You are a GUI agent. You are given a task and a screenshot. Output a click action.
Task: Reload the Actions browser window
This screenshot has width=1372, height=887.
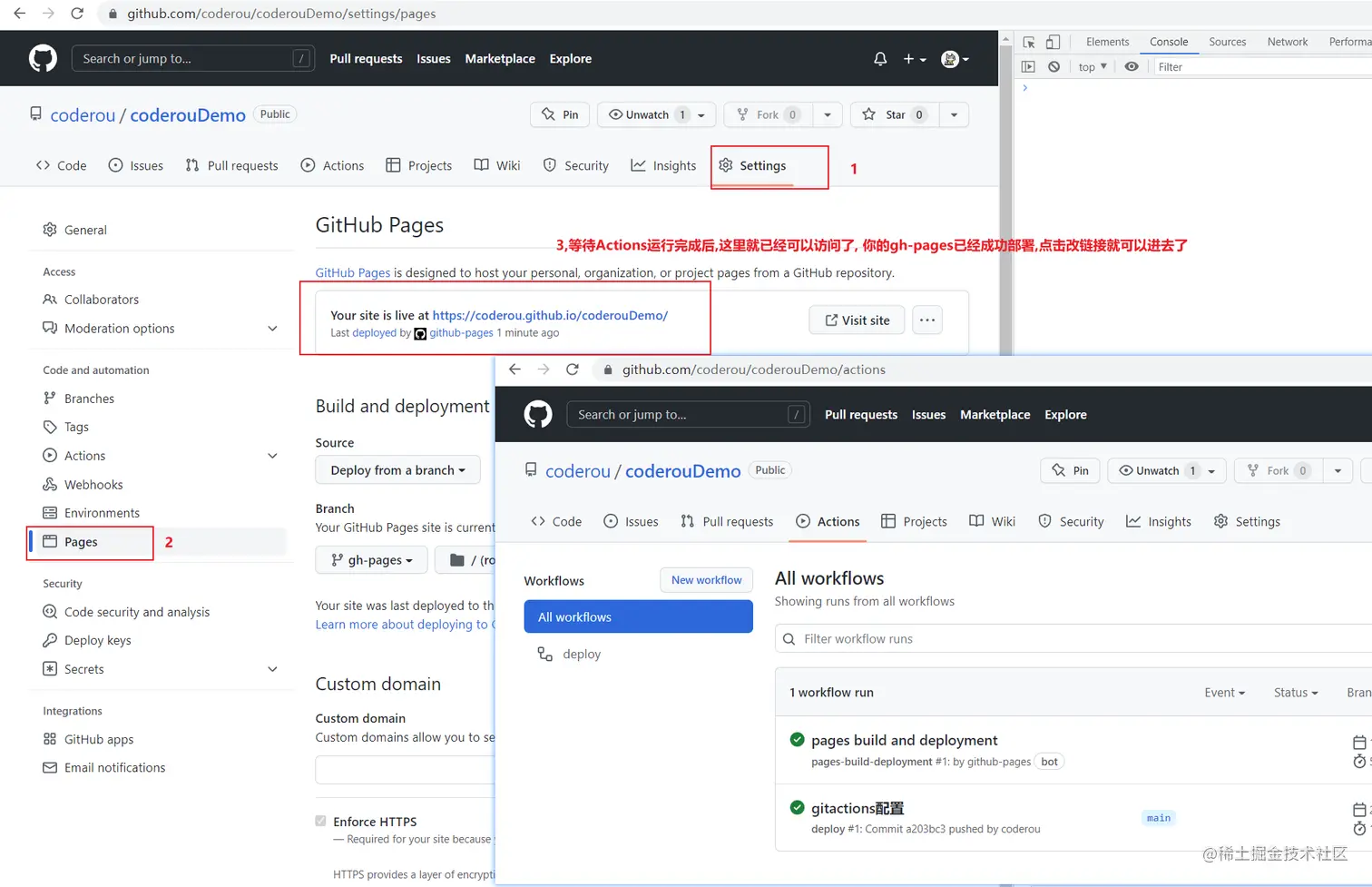[573, 370]
